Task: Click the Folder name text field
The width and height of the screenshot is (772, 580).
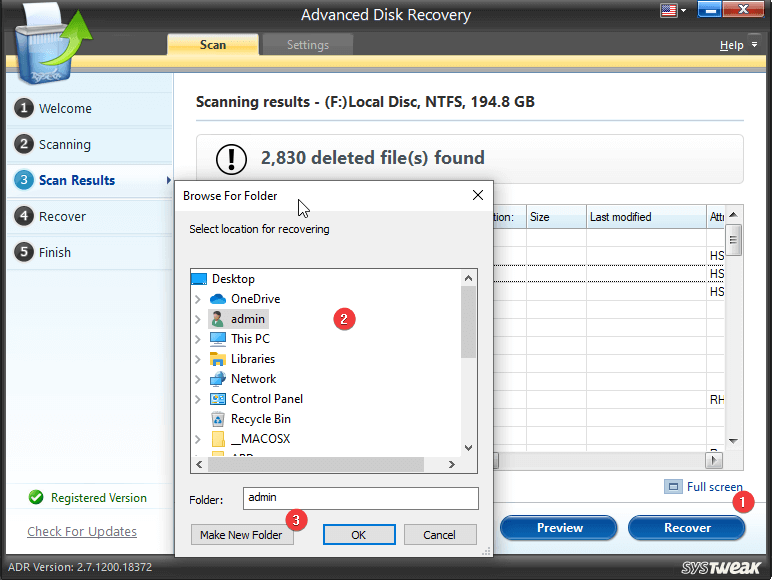Action: 361,498
